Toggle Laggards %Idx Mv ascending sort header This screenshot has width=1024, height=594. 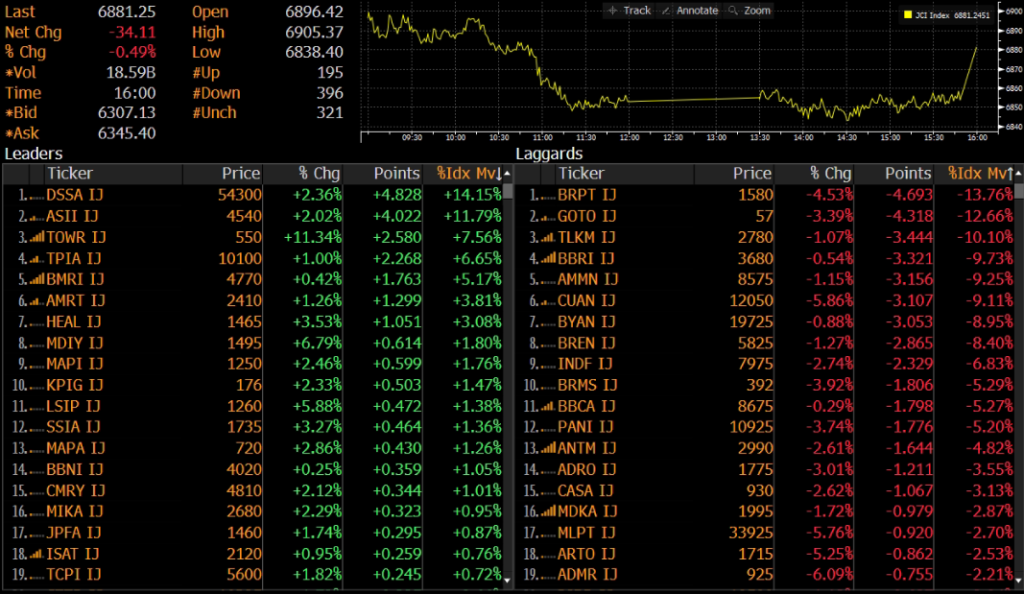click(981, 174)
